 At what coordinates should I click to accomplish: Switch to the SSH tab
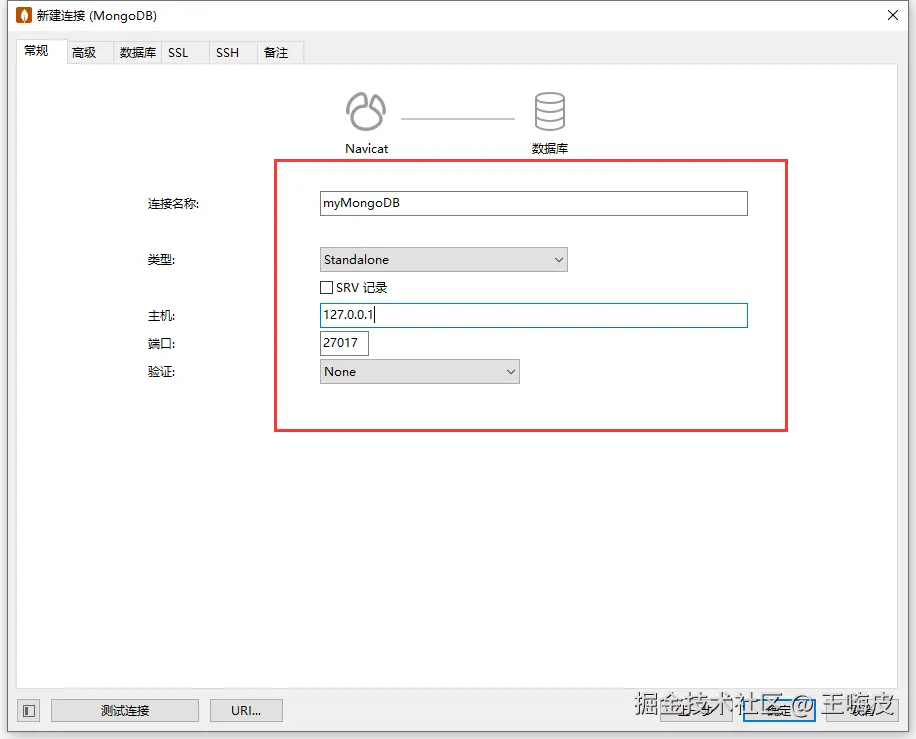[x=227, y=52]
